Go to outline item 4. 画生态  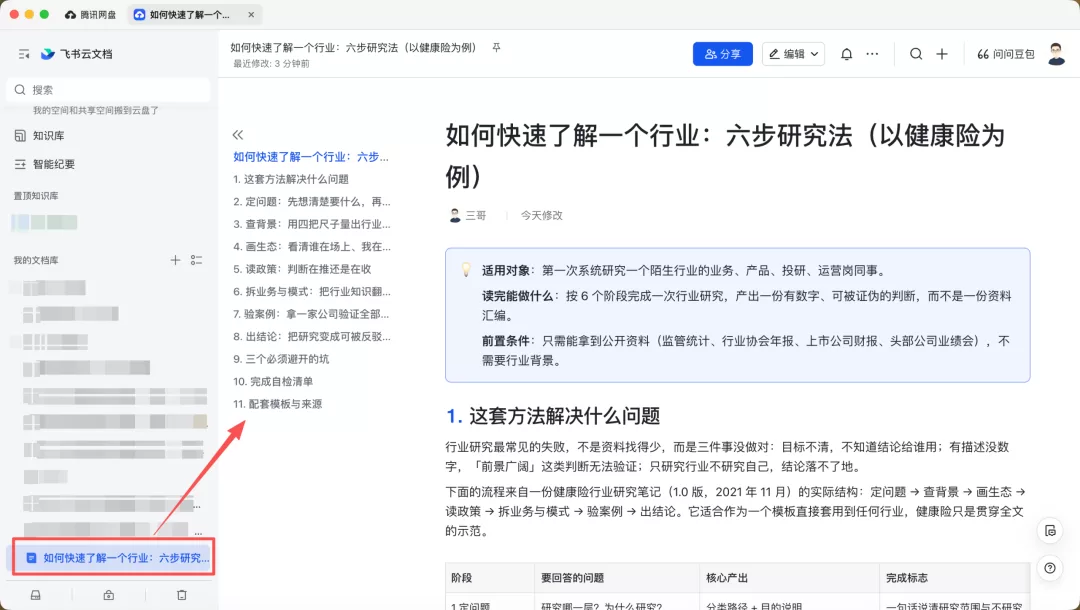(x=311, y=246)
